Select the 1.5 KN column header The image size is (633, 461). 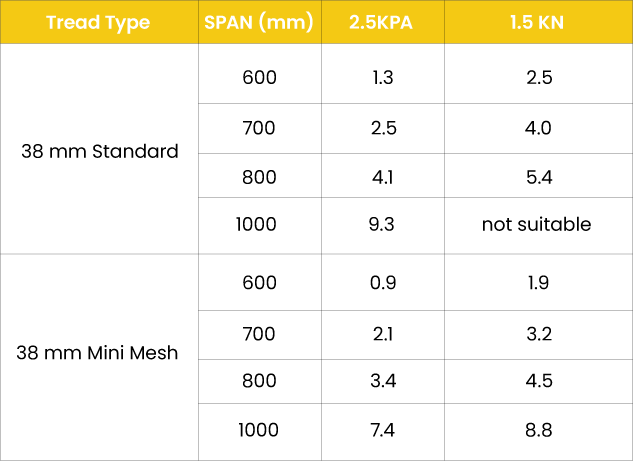point(536,22)
